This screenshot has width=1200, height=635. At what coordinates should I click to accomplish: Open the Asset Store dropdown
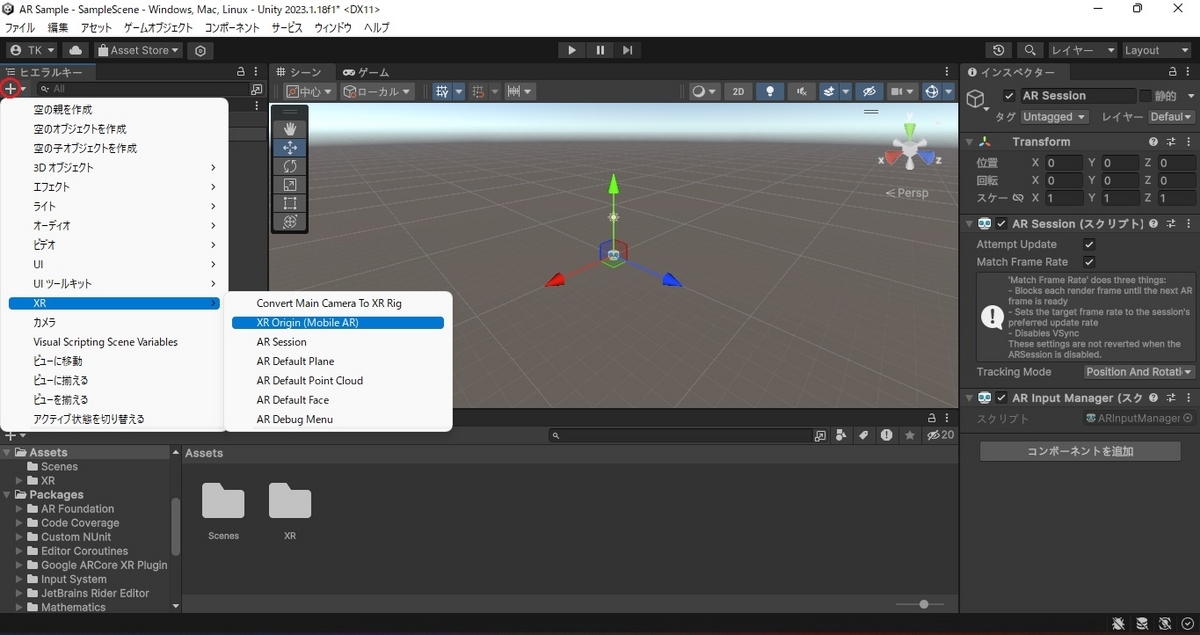click(139, 50)
